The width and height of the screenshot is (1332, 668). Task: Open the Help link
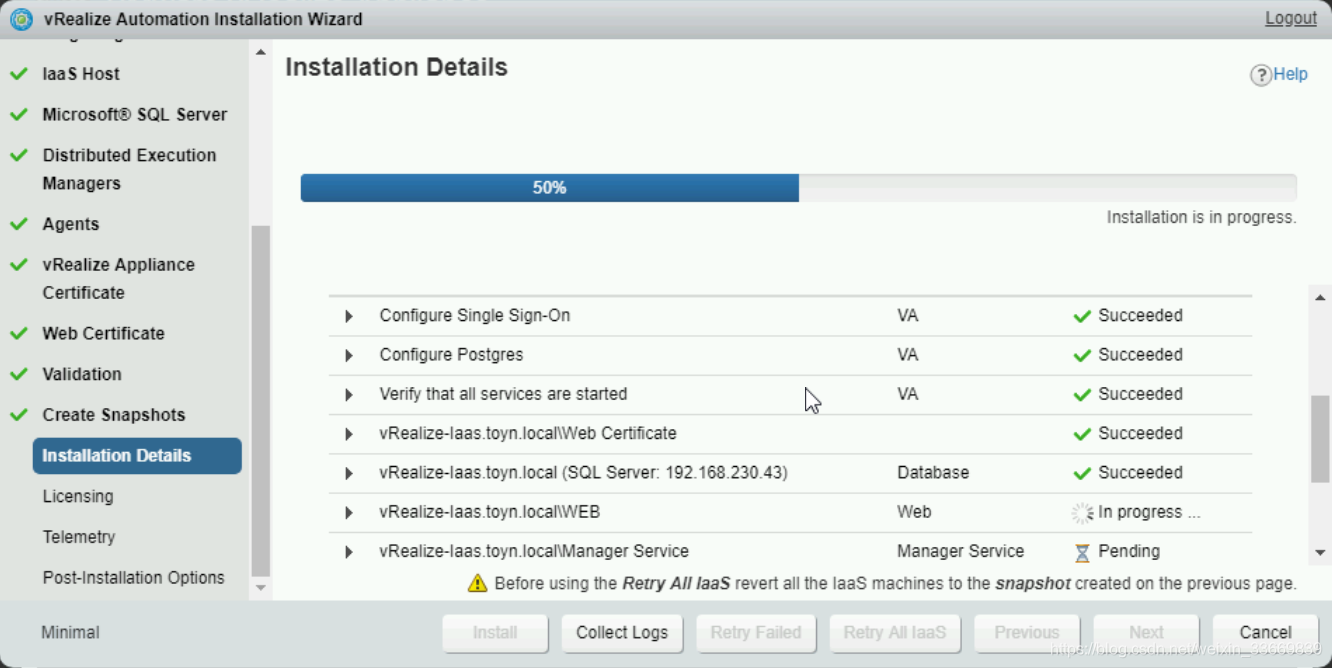point(1290,74)
